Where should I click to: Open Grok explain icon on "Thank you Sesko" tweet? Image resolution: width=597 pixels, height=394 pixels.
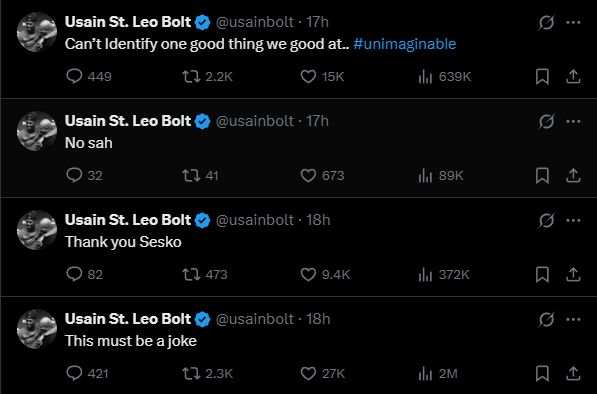(x=546, y=220)
